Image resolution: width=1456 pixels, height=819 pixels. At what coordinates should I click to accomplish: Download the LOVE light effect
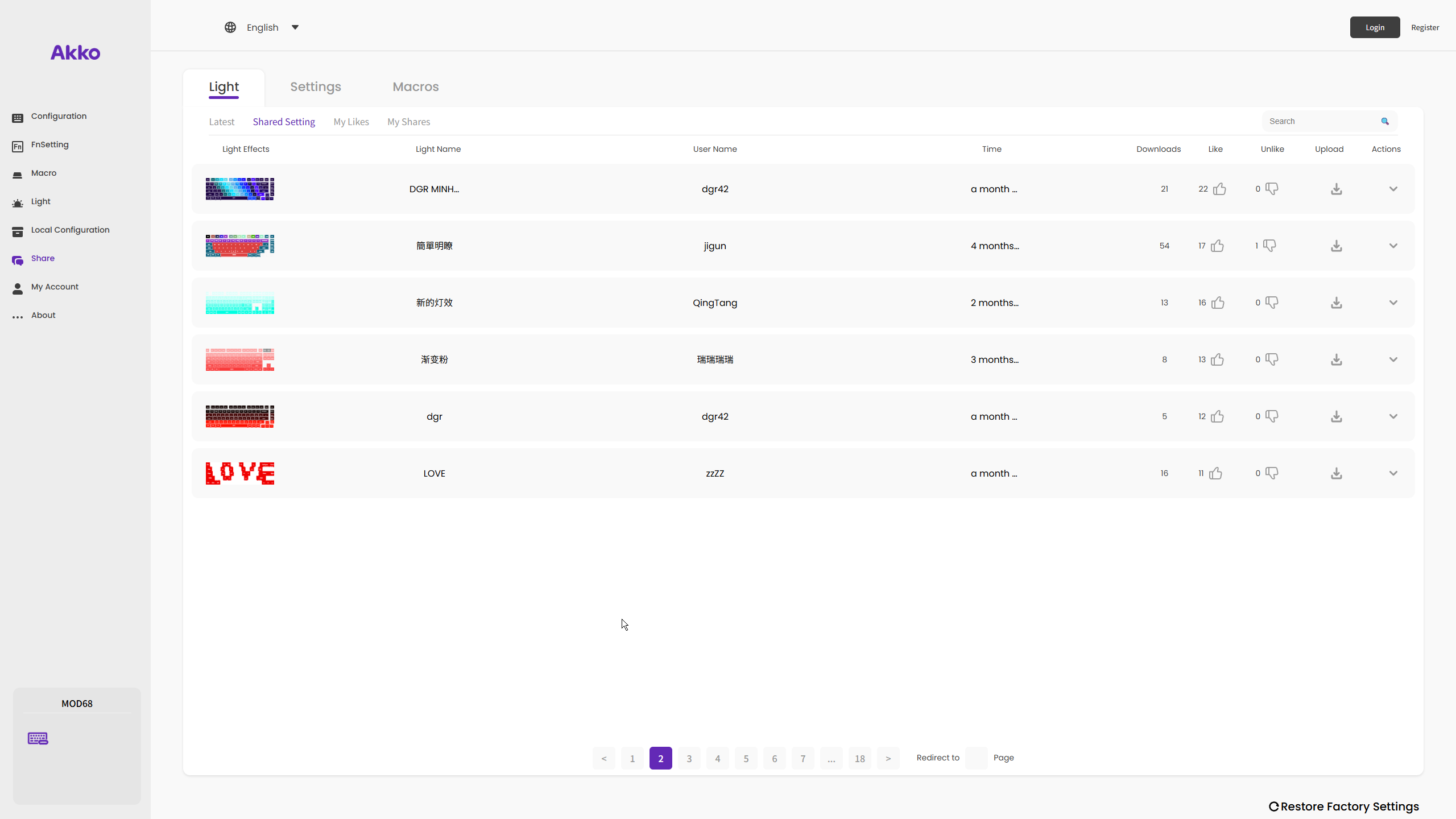click(1337, 473)
